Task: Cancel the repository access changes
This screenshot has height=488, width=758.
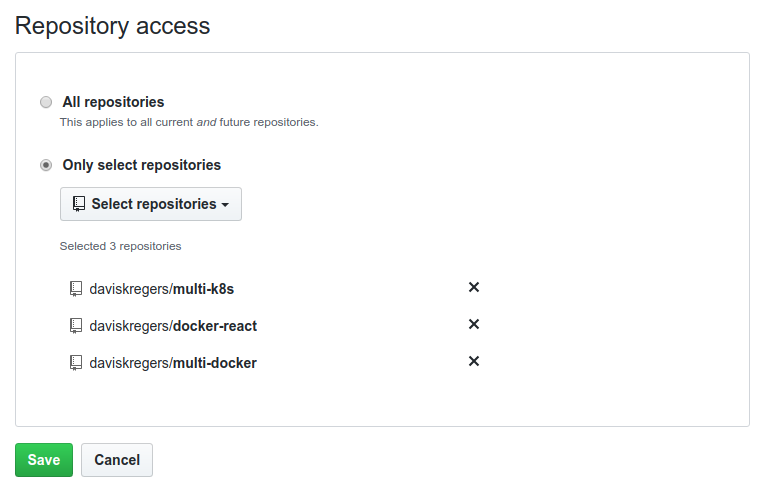Action: click(x=117, y=460)
